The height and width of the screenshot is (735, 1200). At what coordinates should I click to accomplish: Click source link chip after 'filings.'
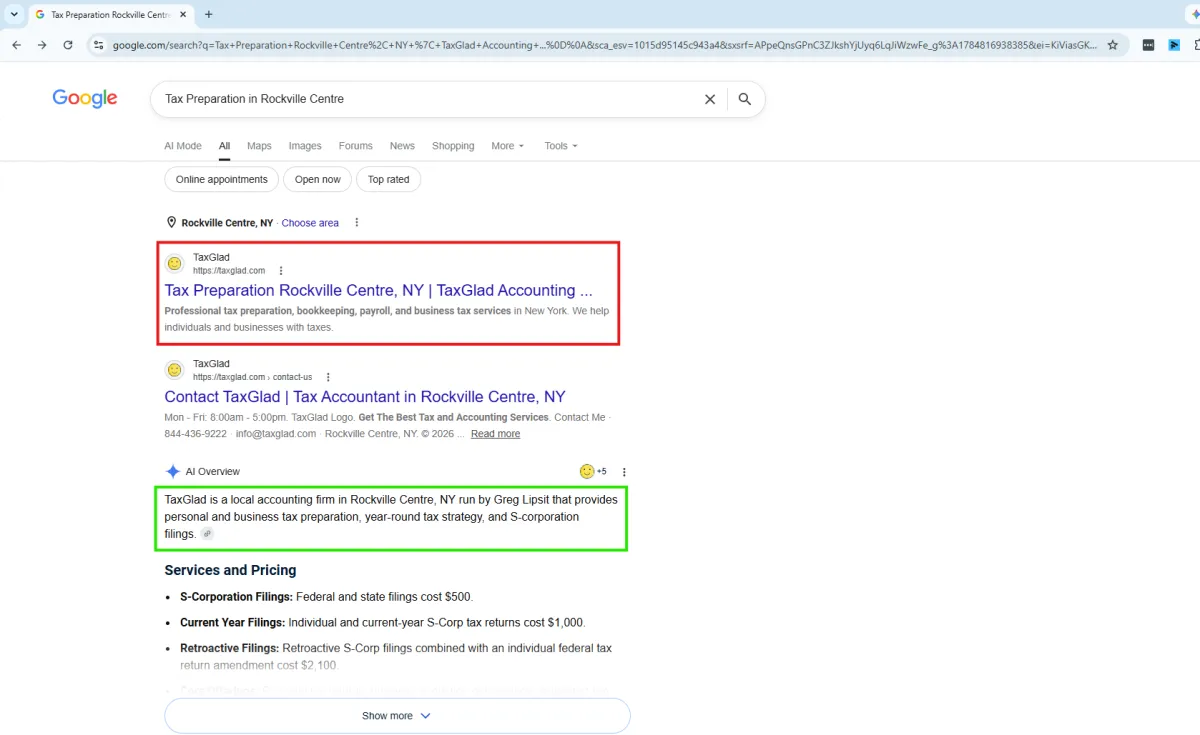click(x=207, y=534)
